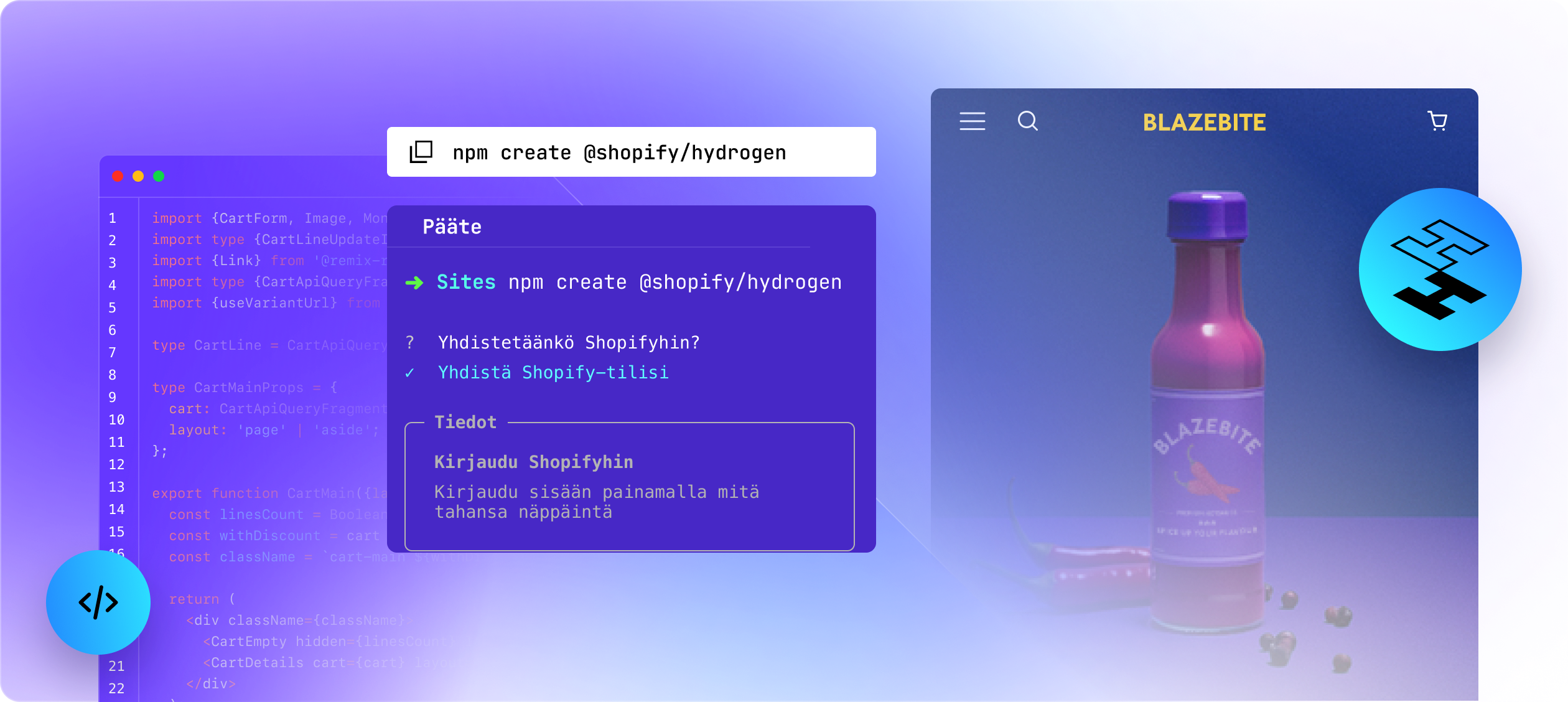Viewport: 1568px width, 702px height.
Task: Select the Pääte terminal tab title
Action: (x=452, y=227)
